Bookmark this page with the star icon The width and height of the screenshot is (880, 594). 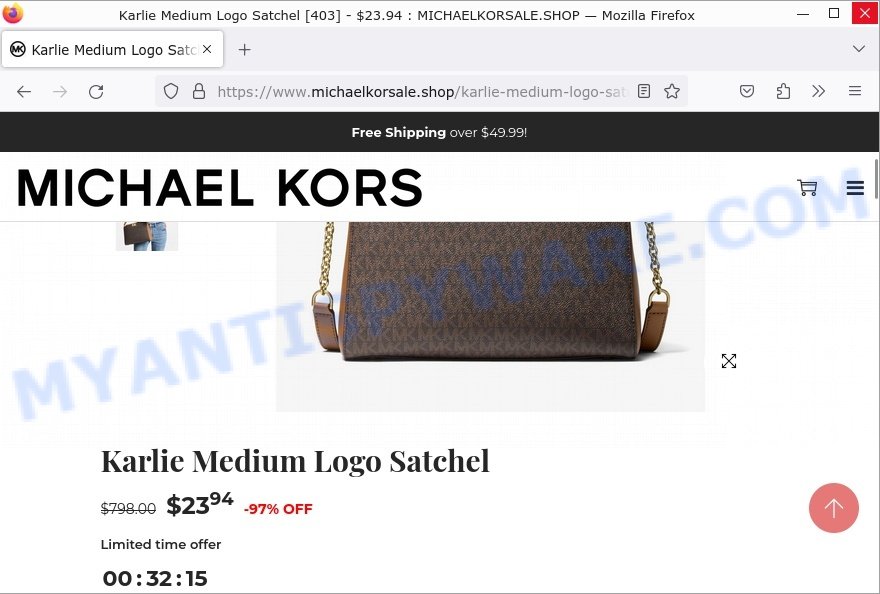[x=672, y=91]
